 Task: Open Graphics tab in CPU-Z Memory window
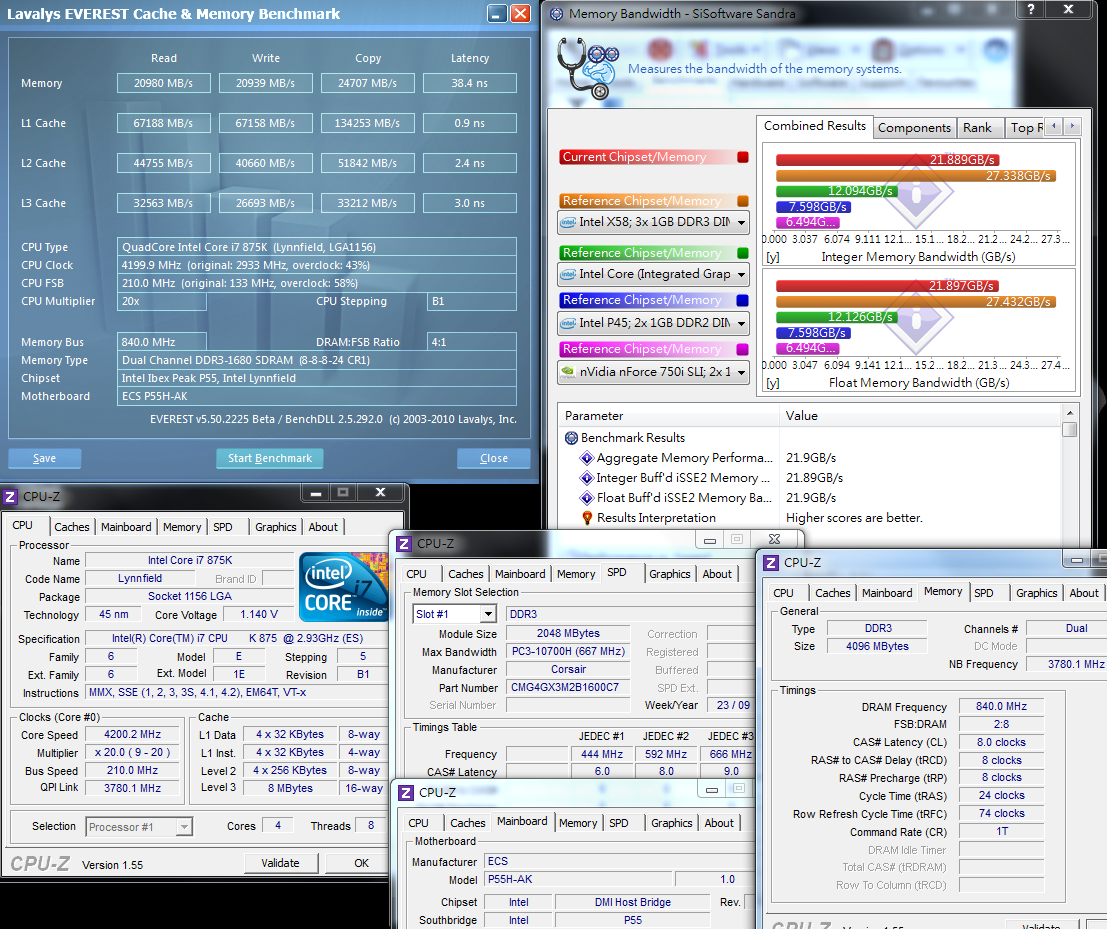1036,593
